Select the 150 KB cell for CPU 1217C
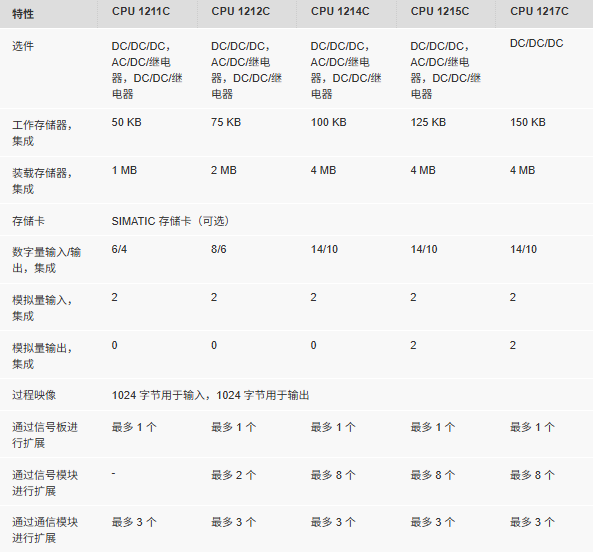 (528, 122)
